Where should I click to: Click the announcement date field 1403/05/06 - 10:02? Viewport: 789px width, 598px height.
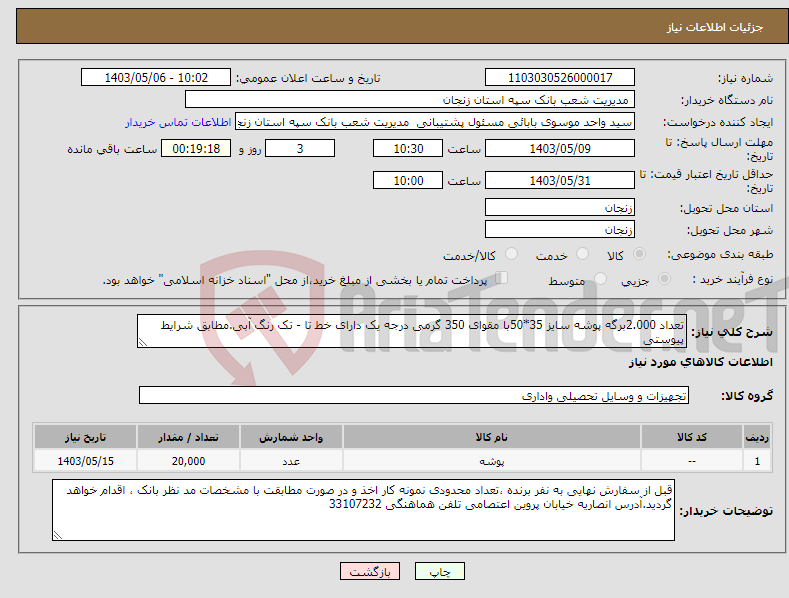[x=156, y=78]
